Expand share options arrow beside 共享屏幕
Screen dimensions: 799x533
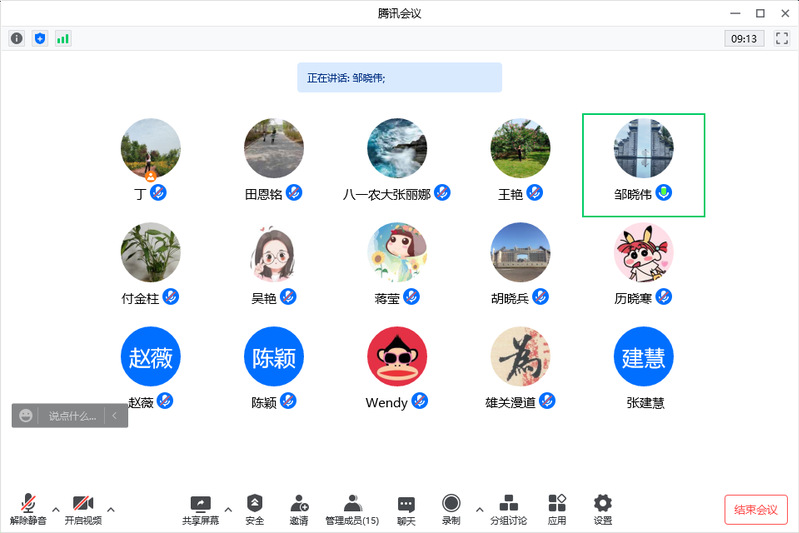(x=228, y=509)
